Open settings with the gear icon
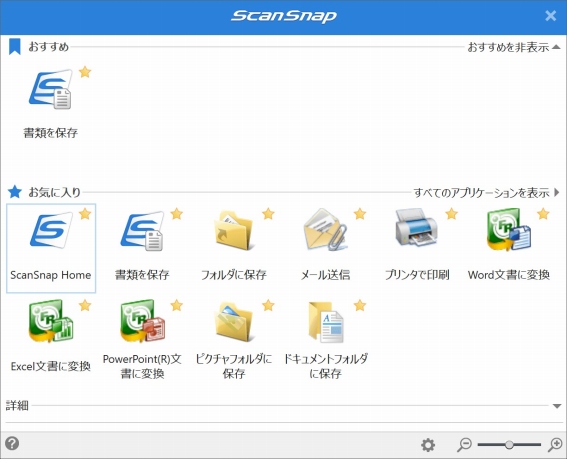Viewport: 567px width, 459px height. coord(428,445)
